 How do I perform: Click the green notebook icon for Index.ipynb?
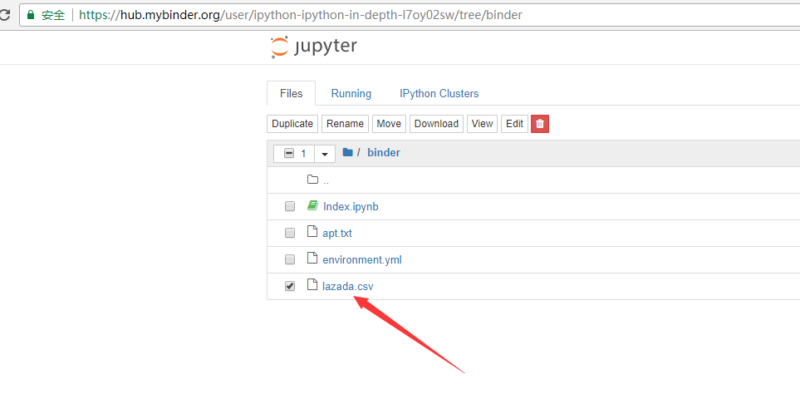tap(312, 206)
